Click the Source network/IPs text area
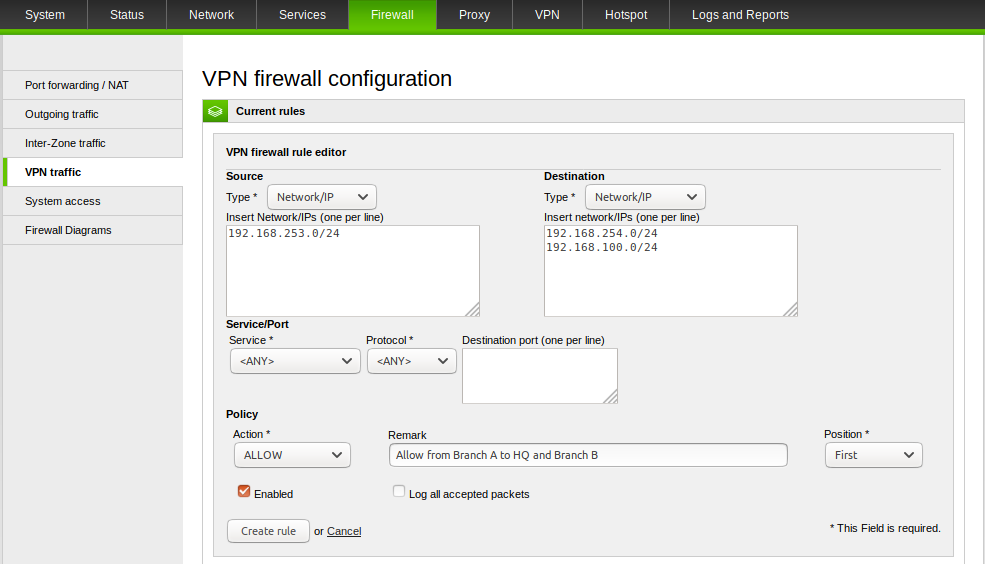This screenshot has height=564, width=985. point(352,270)
